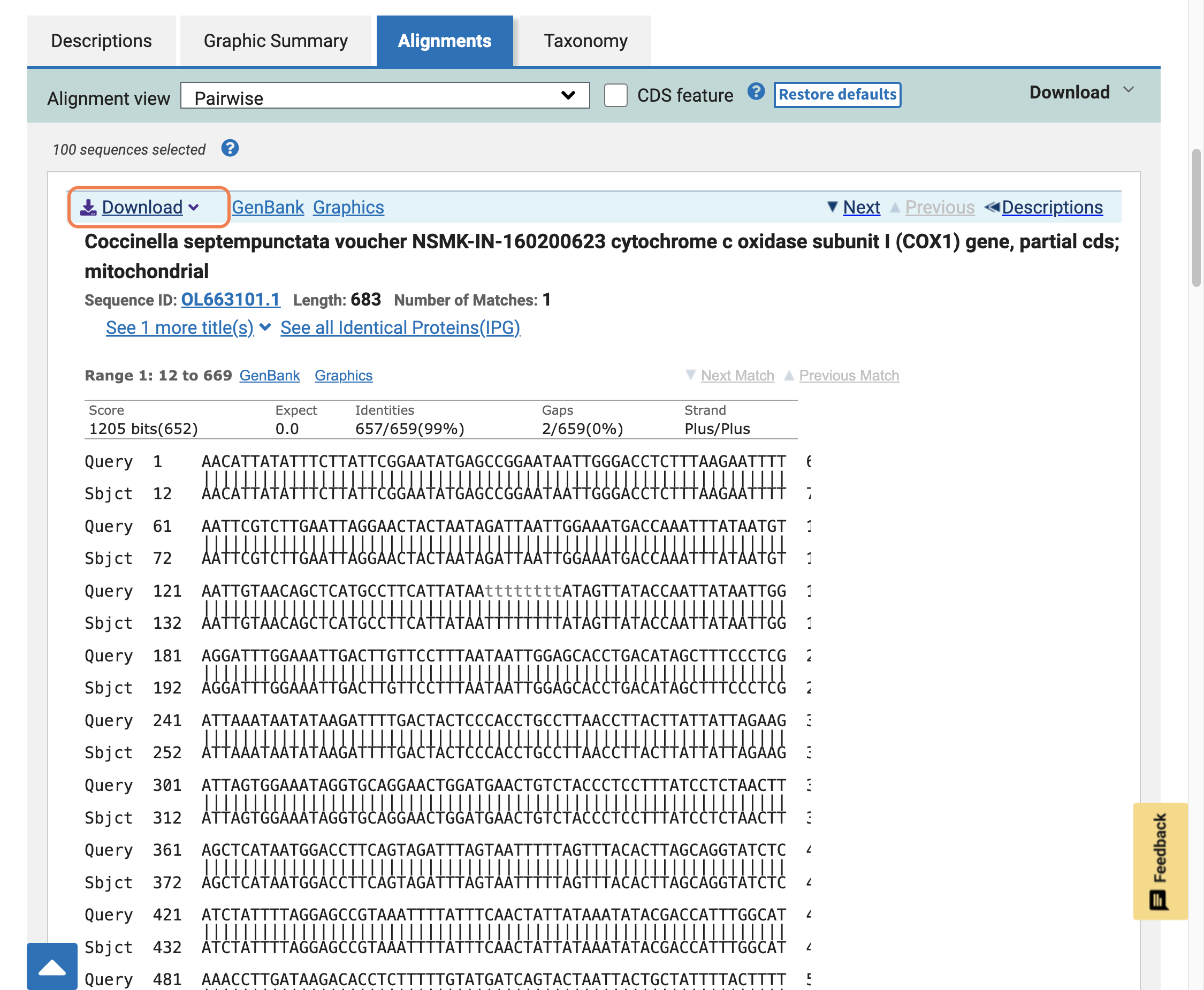Viewport: 1204px width, 990px height.
Task: Click the down triangle next to Next
Action: (x=832, y=207)
